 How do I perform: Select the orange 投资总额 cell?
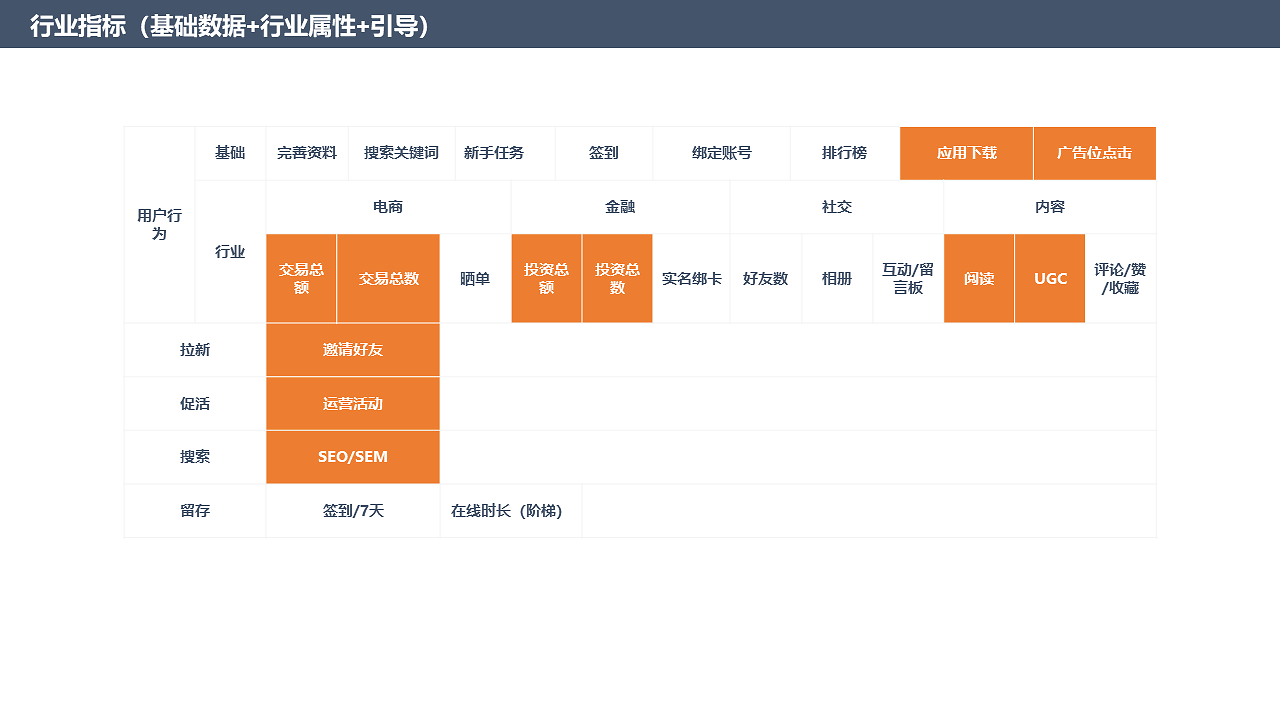coord(546,278)
